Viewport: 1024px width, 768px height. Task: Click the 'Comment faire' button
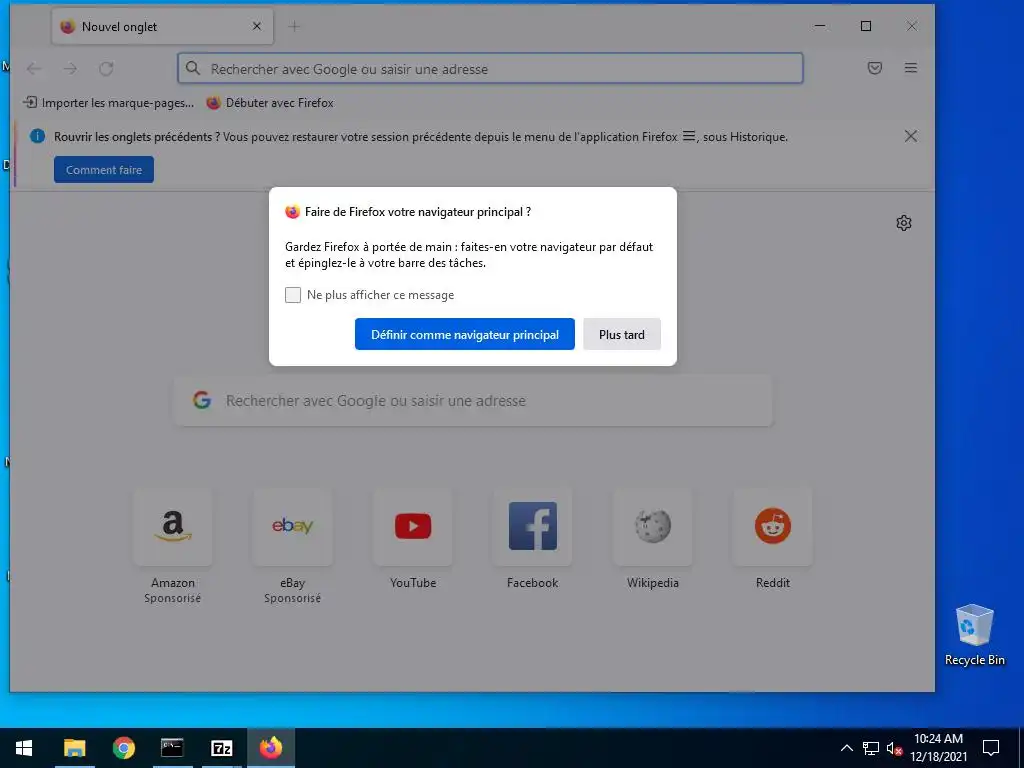(104, 170)
